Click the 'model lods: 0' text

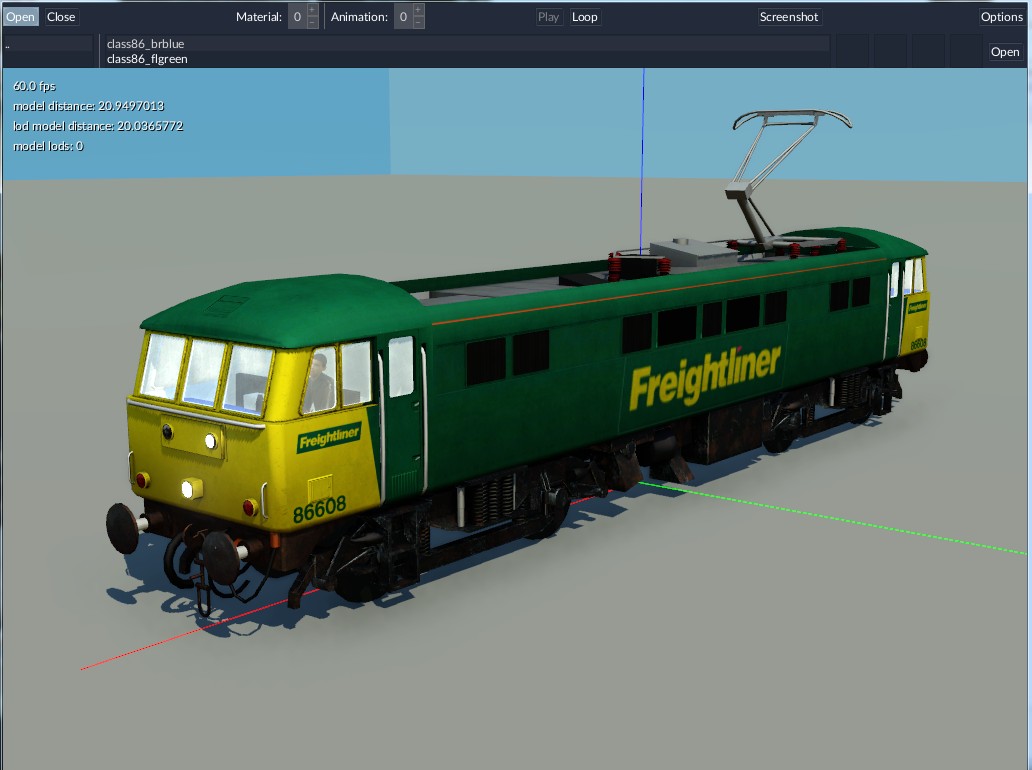[48, 146]
